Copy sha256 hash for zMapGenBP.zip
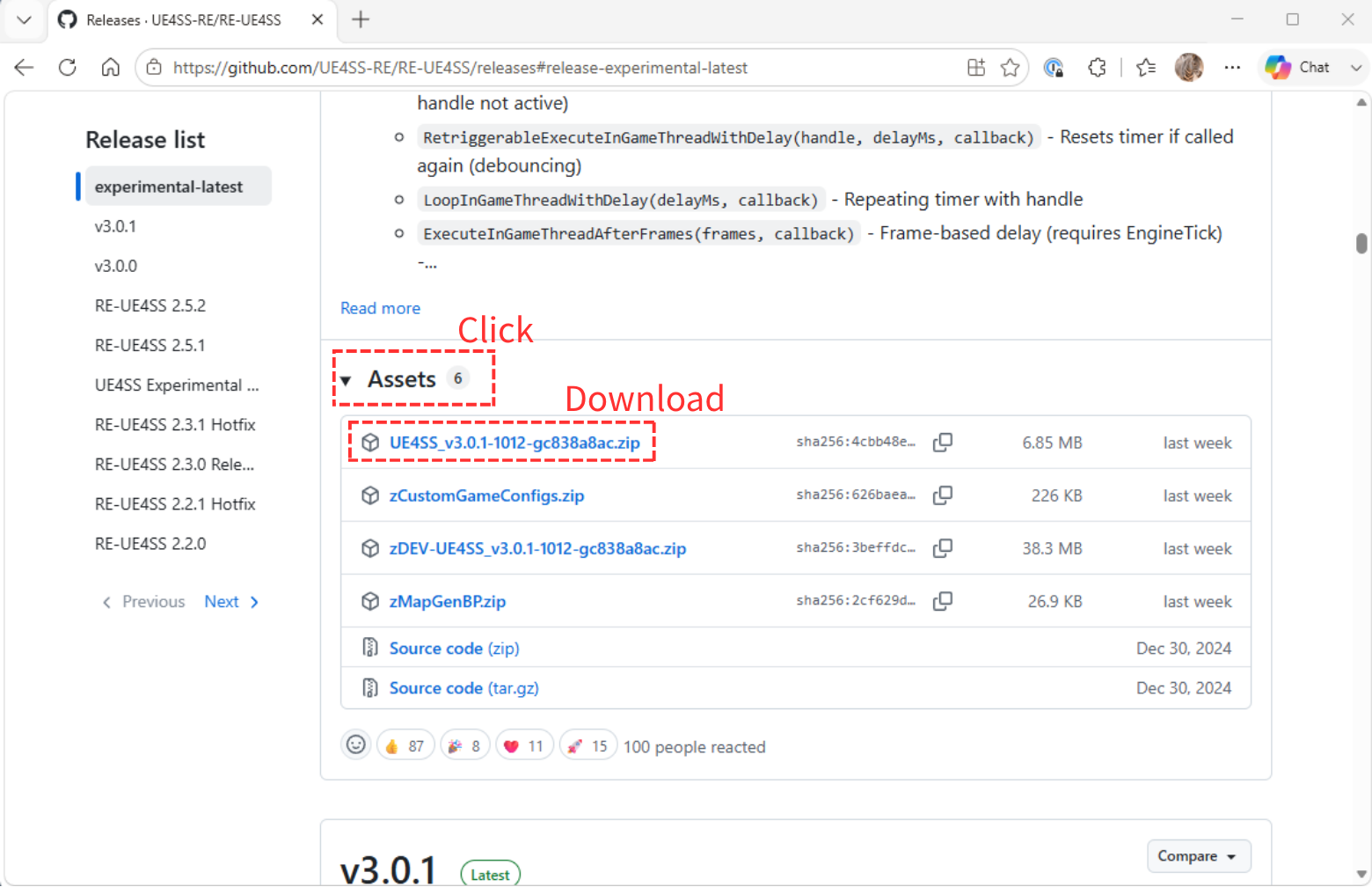Screen dimensions: 1372x887 click(943, 600)
